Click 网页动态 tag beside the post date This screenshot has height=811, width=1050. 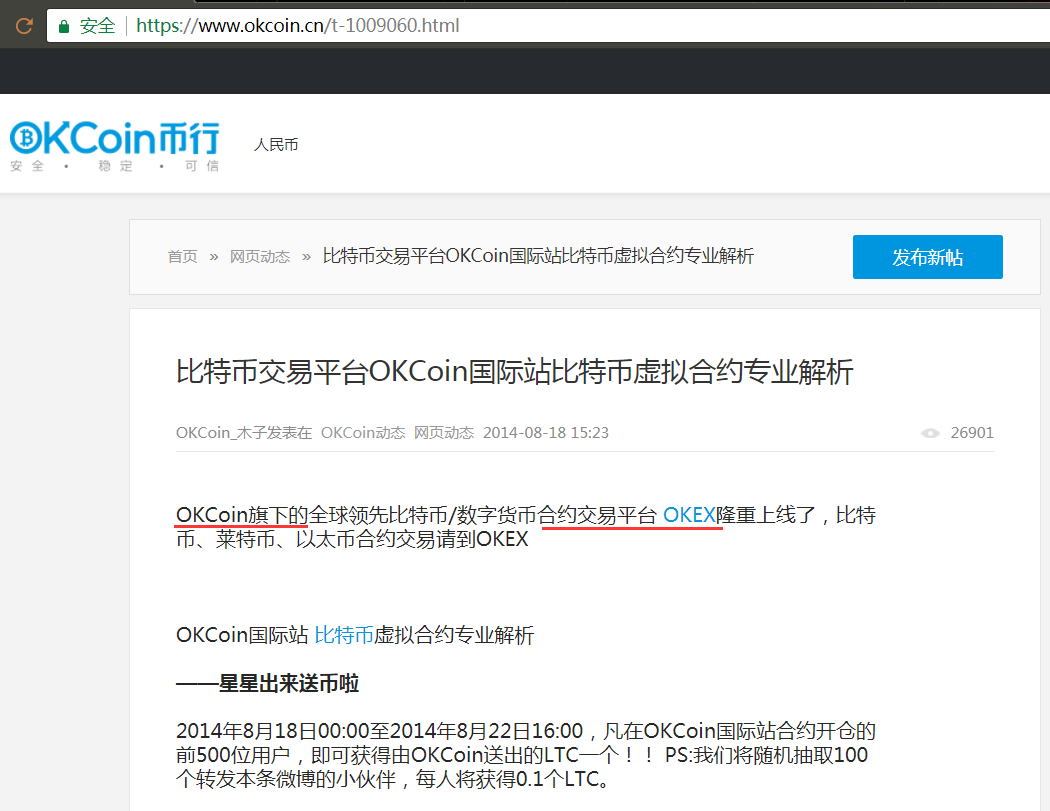(x=444, y=433)
